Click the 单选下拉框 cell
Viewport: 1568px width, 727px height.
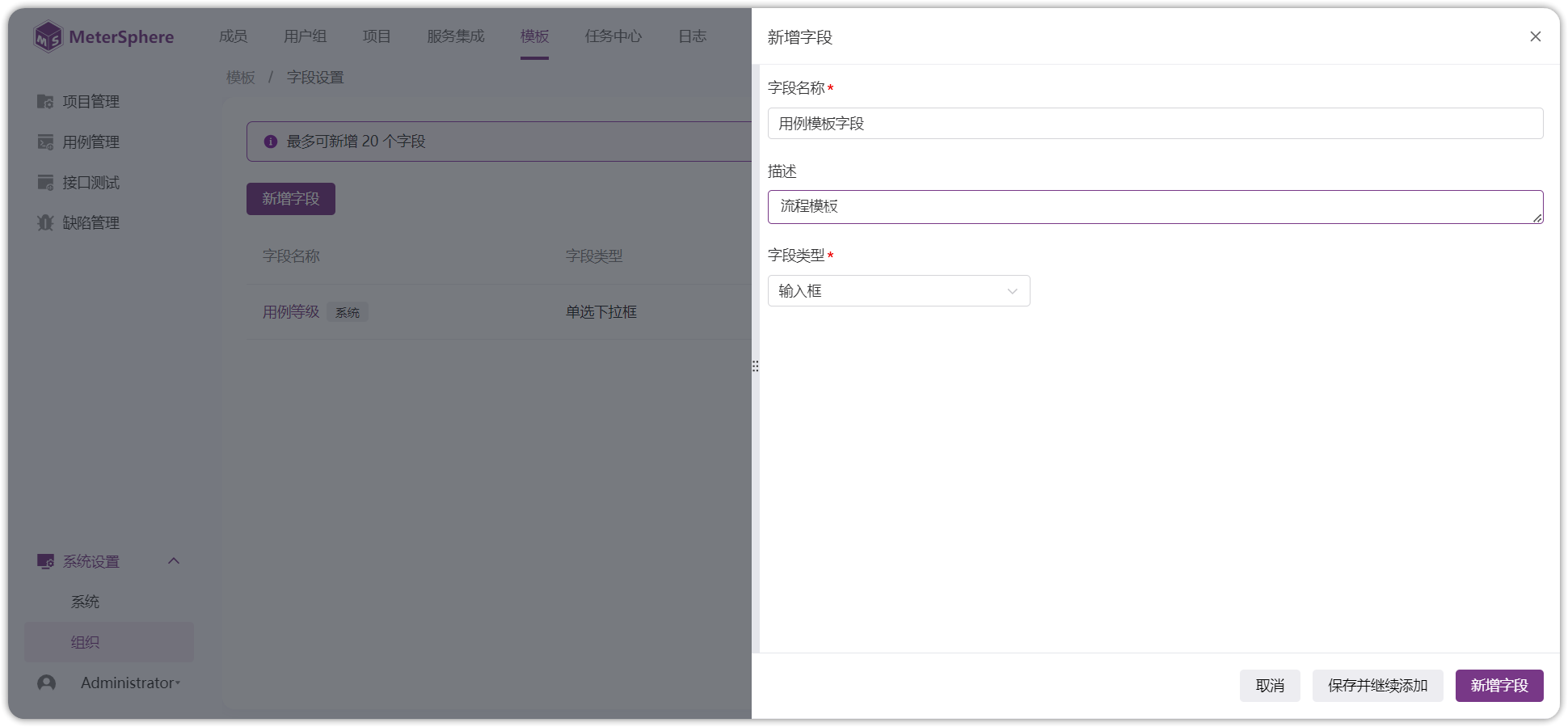pyautogui.click(x=601, y=312)
